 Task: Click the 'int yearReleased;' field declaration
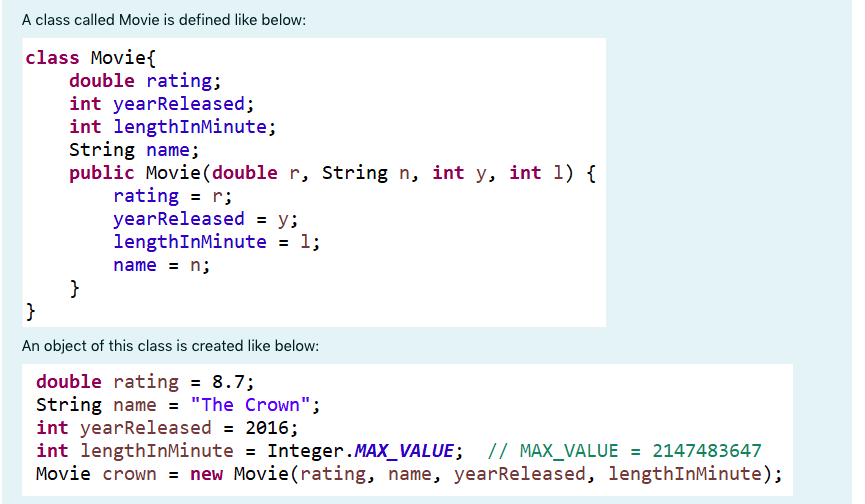pyautogui.click(x=162, y=104)
